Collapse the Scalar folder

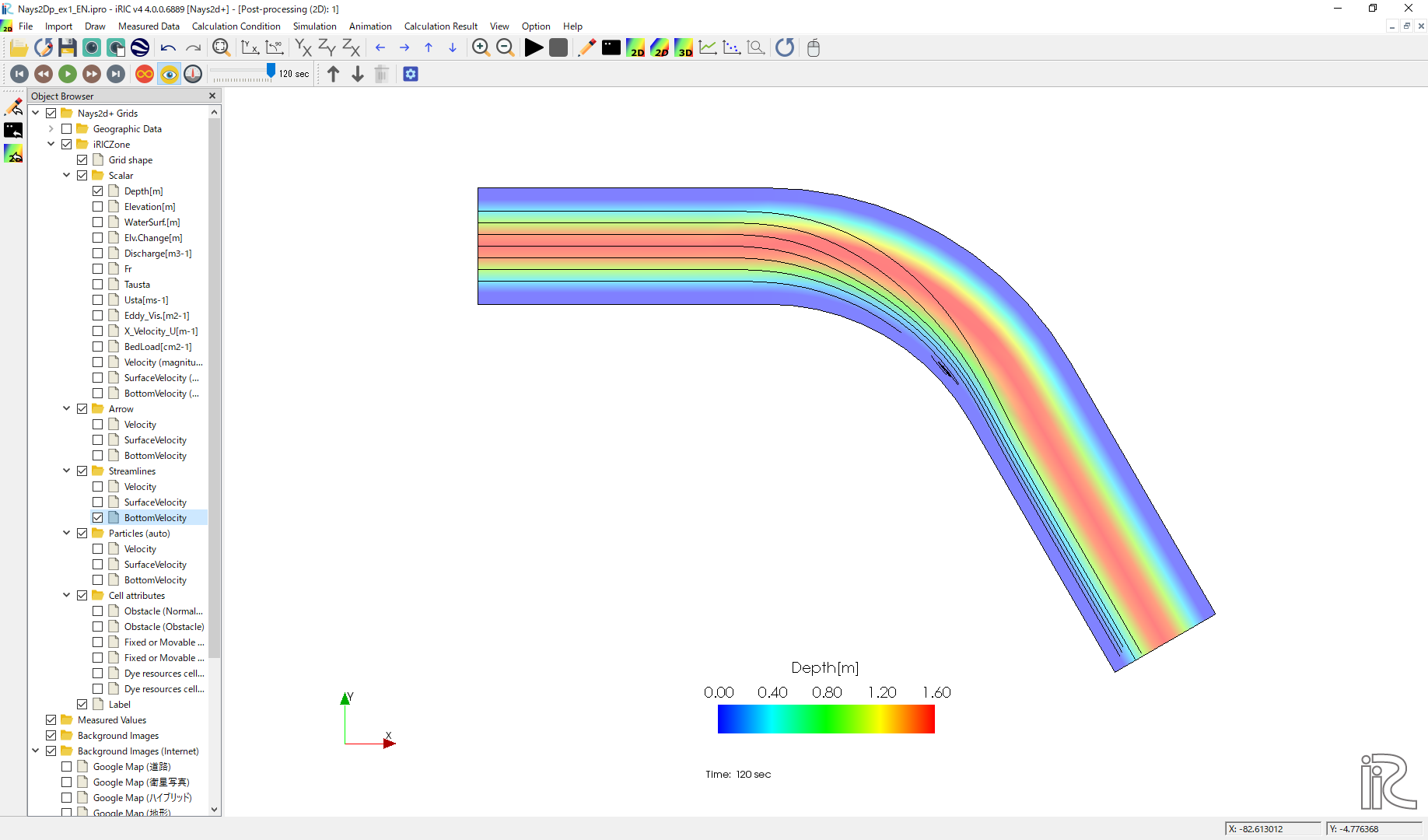[66, 176]
